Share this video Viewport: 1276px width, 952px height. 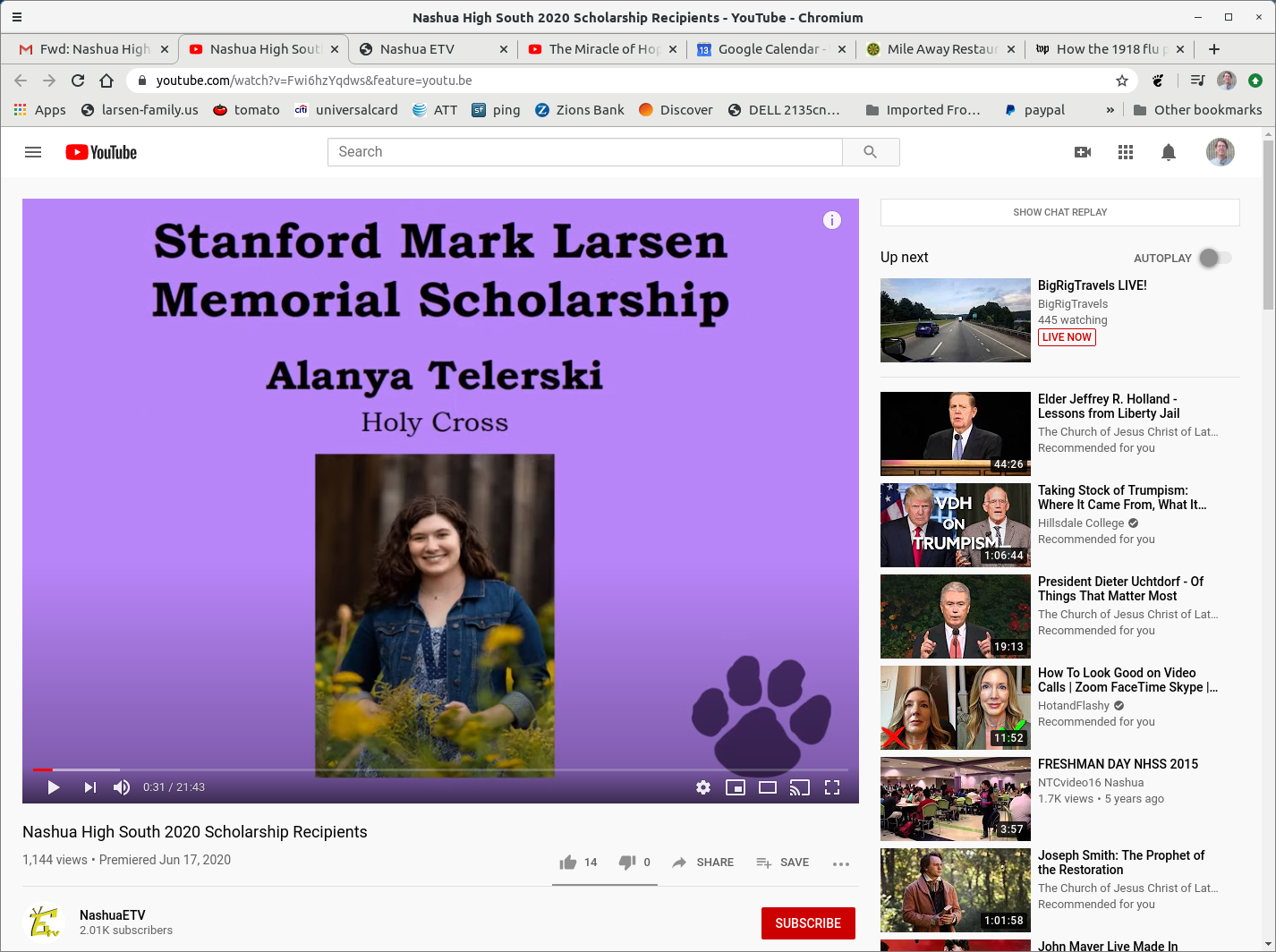(702, 863)
